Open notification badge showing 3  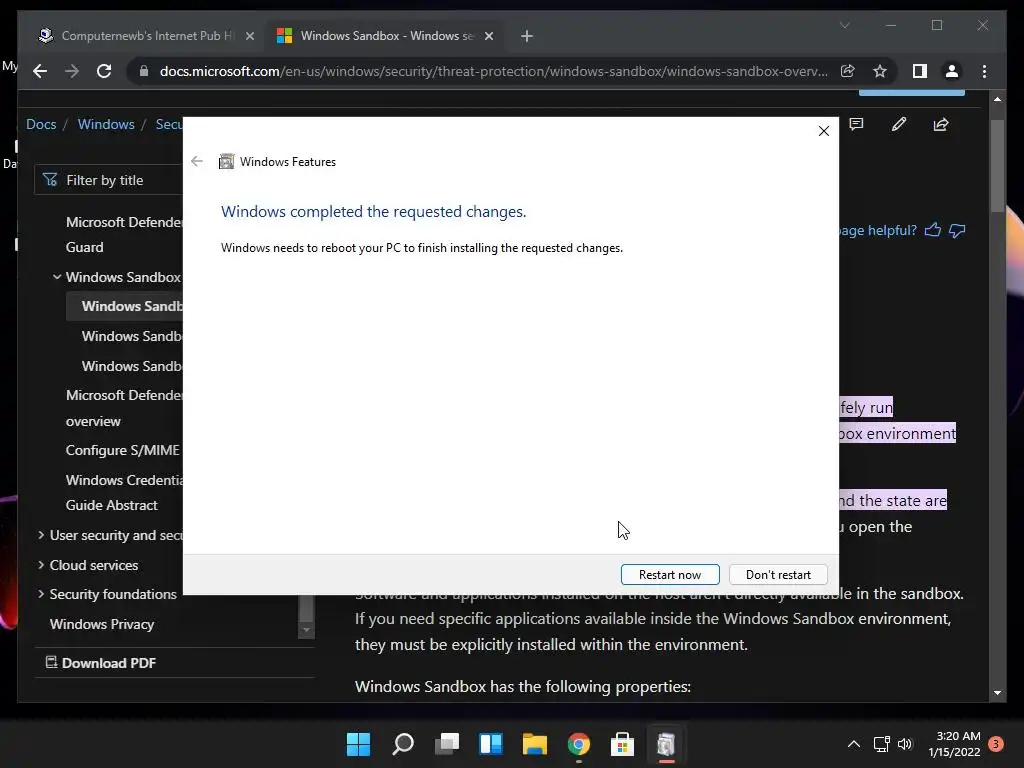pyautogui.click(x=996, y=744)
